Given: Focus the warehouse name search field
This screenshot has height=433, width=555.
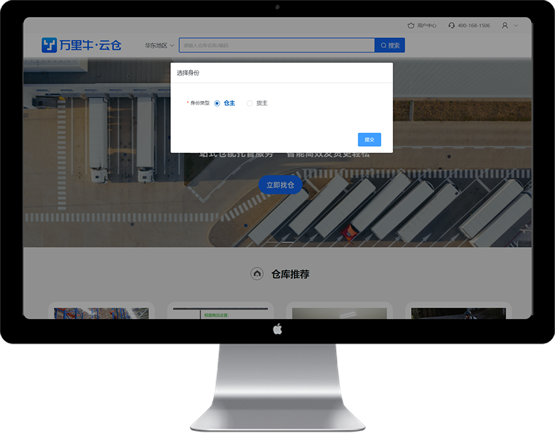Looking at the screenshot, I should (x=277, y=45).
